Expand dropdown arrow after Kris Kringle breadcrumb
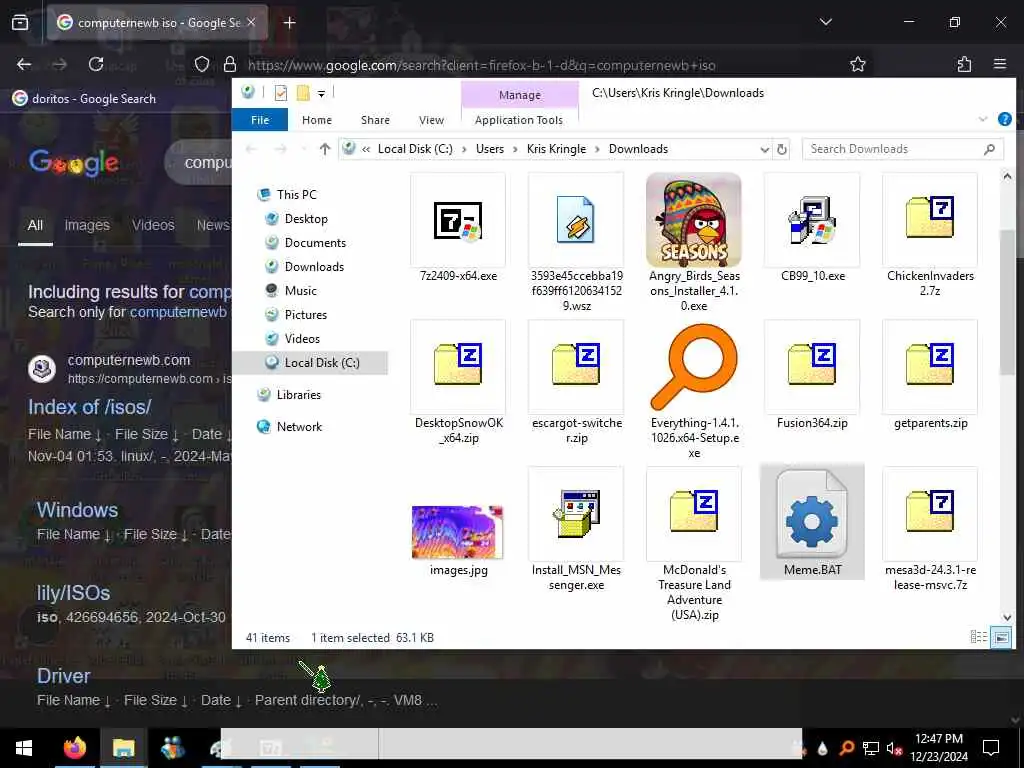The height and width of the screenshot is (768, 1024). pyautogui.click(x=598, y=149)
